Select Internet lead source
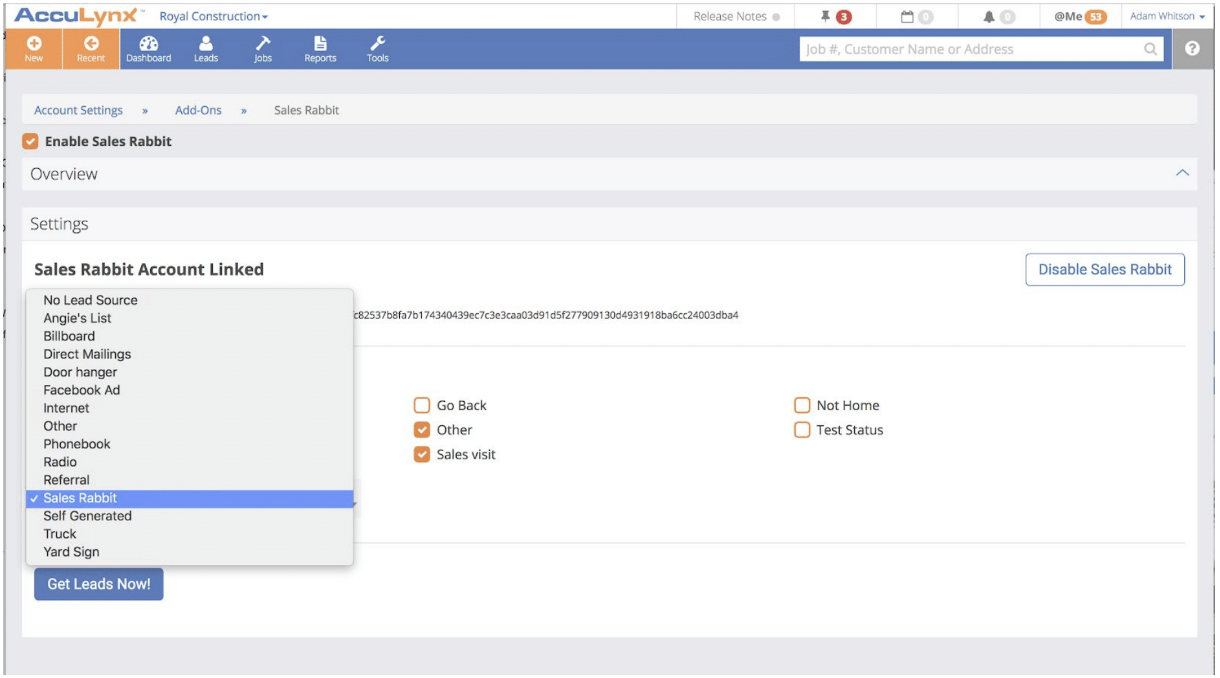The image size is (1220, 678). 190,408
